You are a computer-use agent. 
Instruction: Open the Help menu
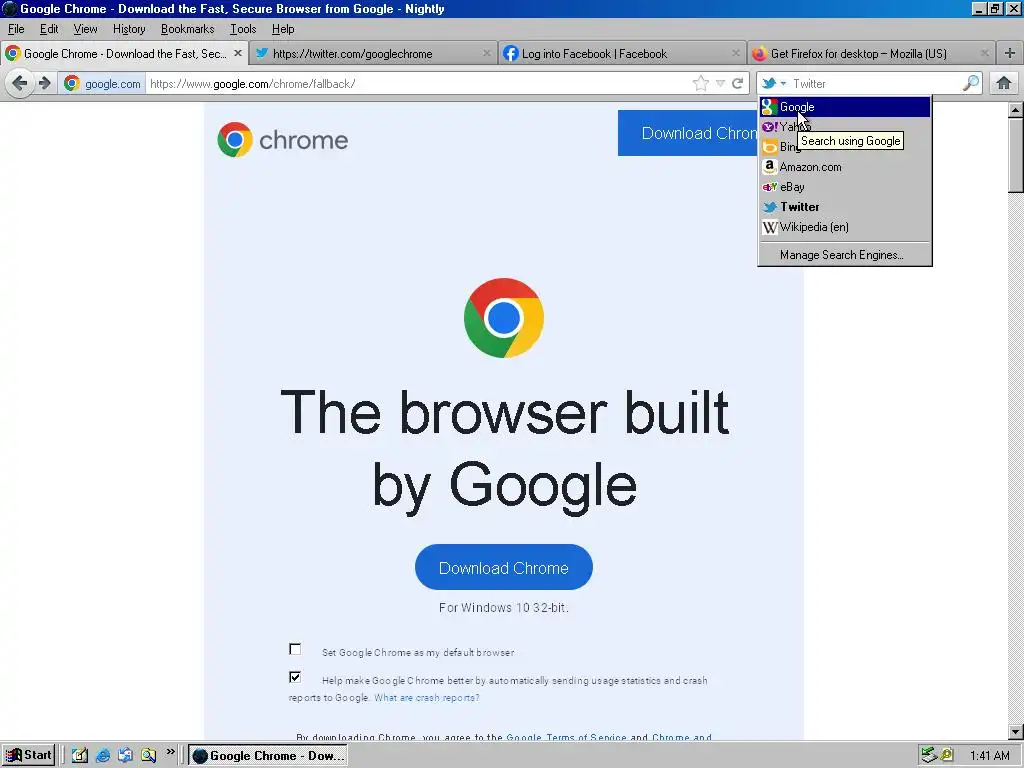tap(283, 29)
